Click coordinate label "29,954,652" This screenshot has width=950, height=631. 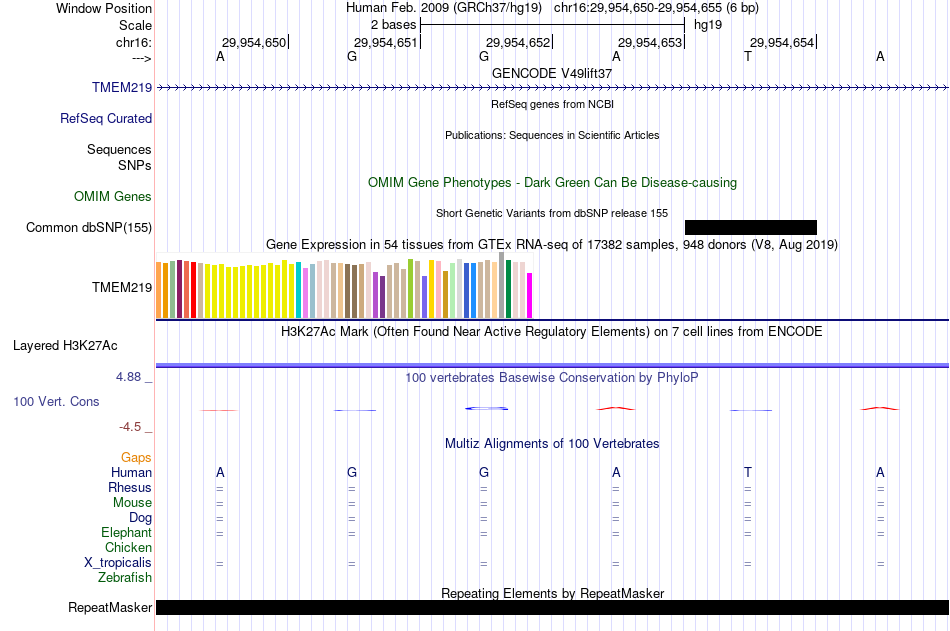point(518,42)
